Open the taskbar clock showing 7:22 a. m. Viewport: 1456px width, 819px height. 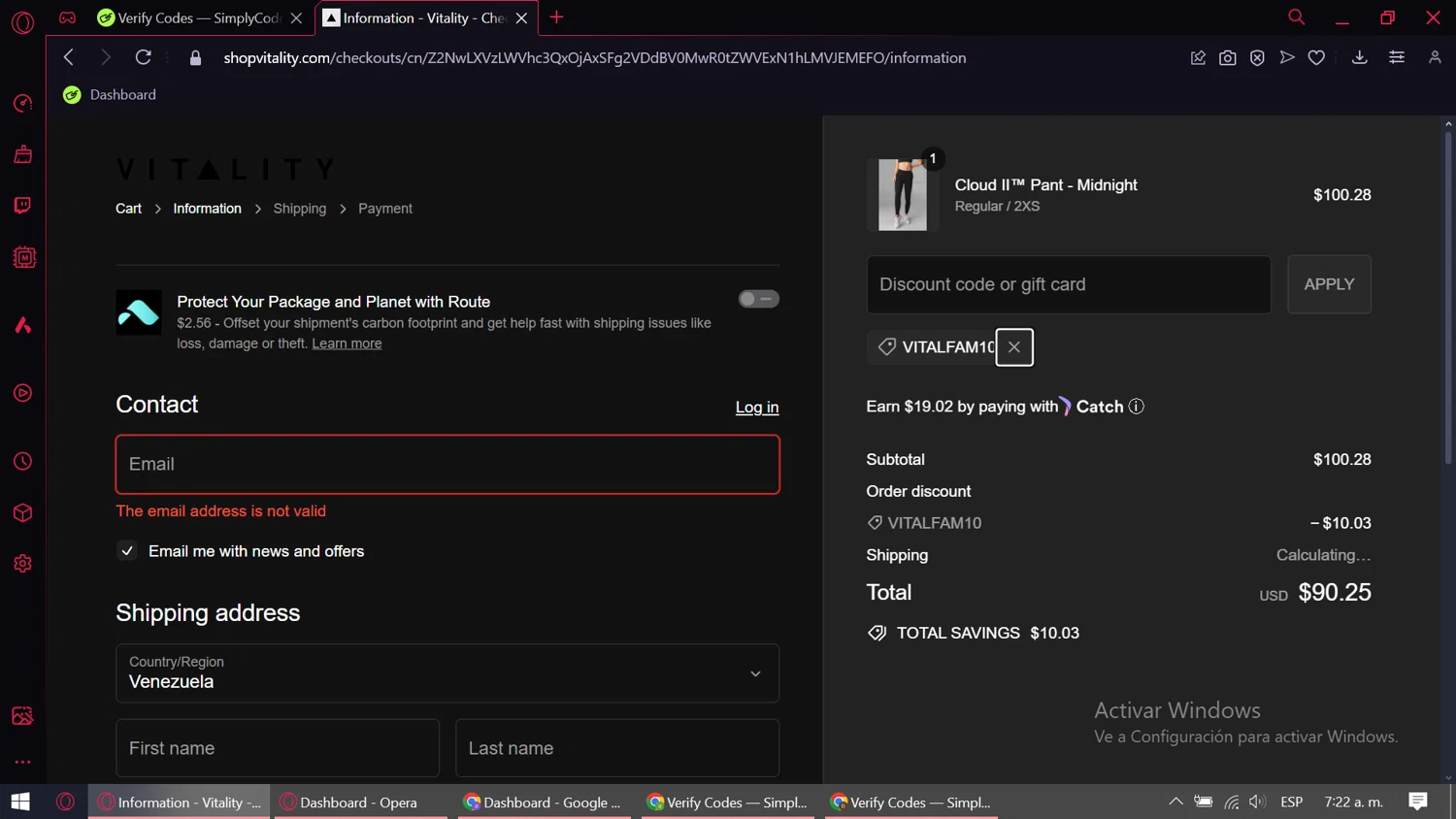[1354, 803]
